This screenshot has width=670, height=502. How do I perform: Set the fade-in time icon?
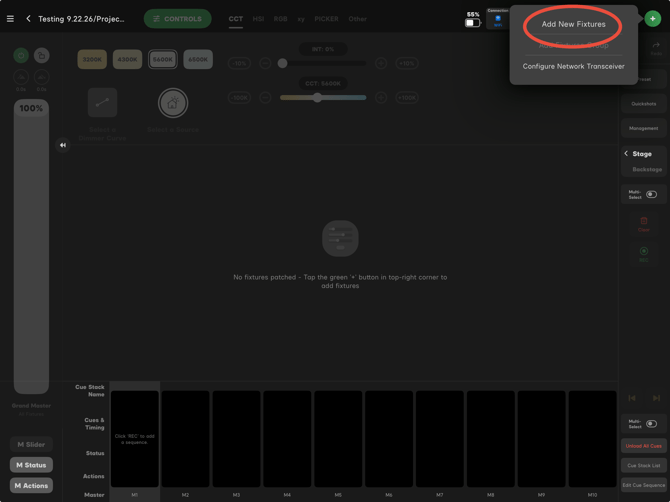click(x=21, y=77)
